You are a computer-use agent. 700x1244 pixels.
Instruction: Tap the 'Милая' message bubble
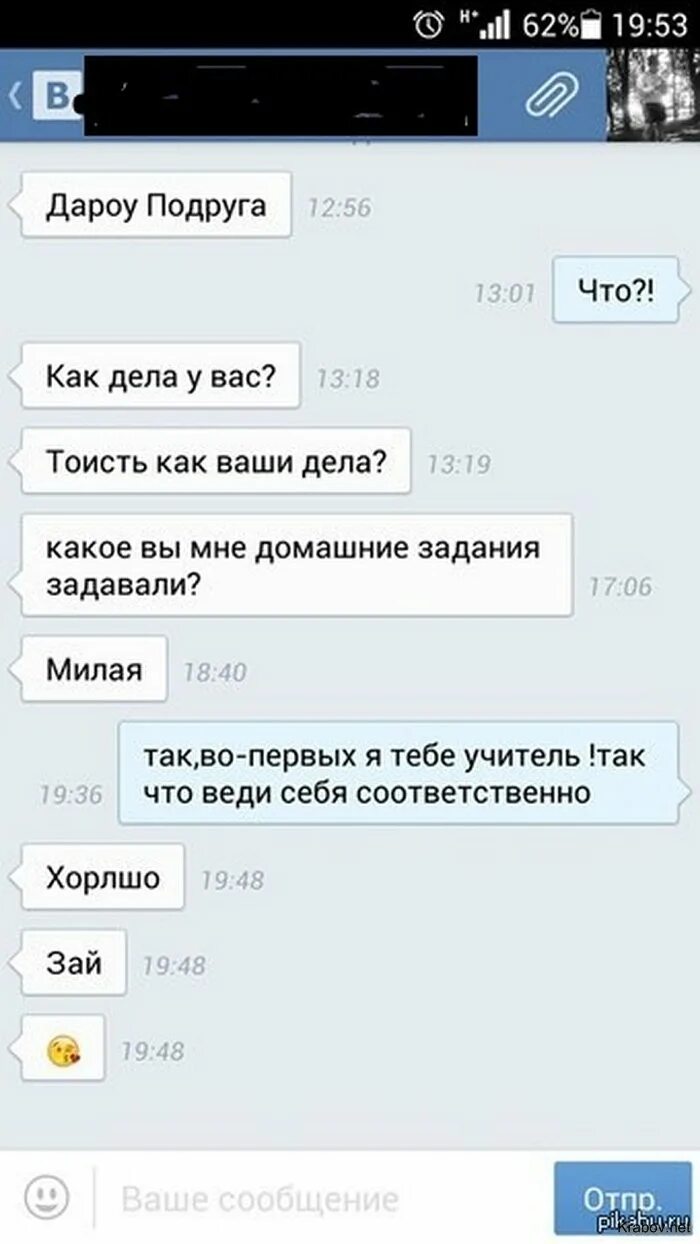pos(94,669)
